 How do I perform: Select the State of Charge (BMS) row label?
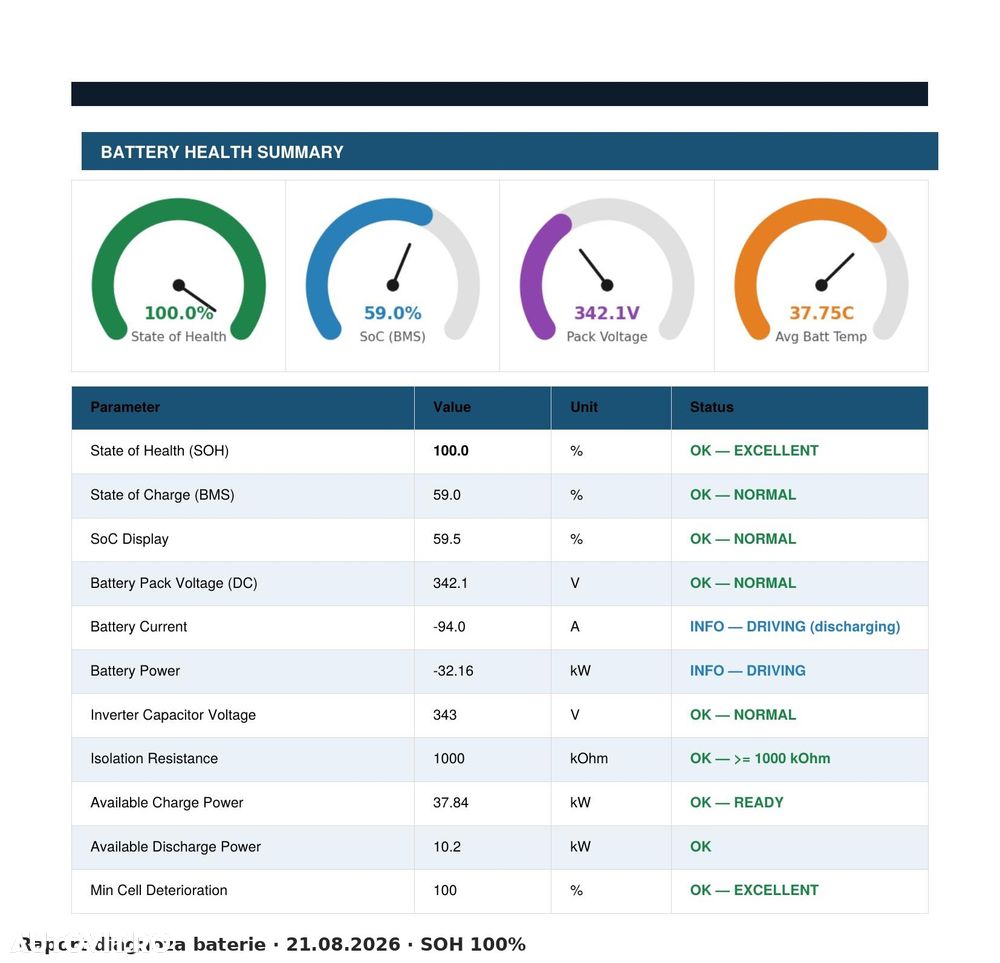pyautogui.click(x=163, y=495)
